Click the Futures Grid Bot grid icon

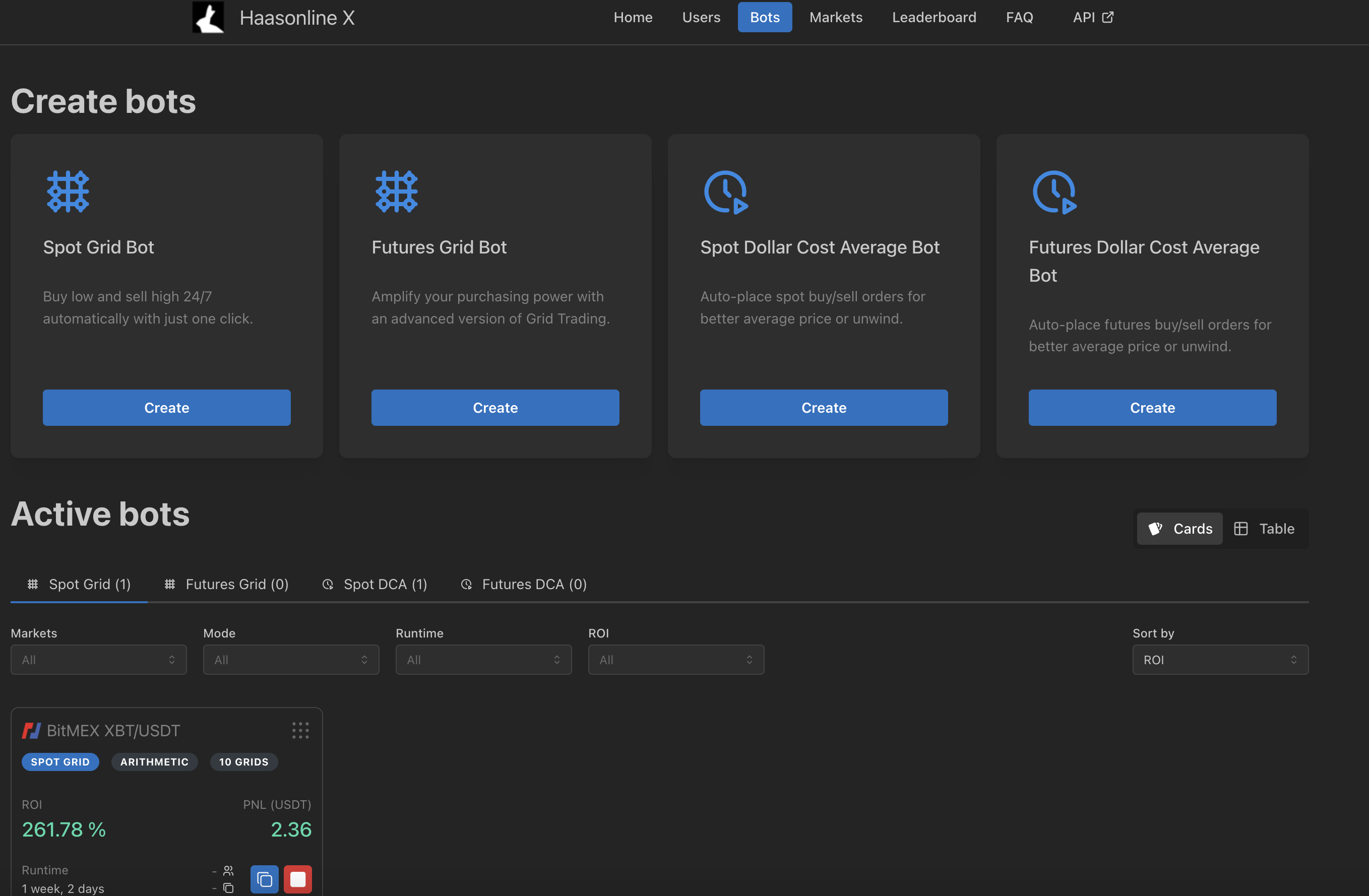396,191
